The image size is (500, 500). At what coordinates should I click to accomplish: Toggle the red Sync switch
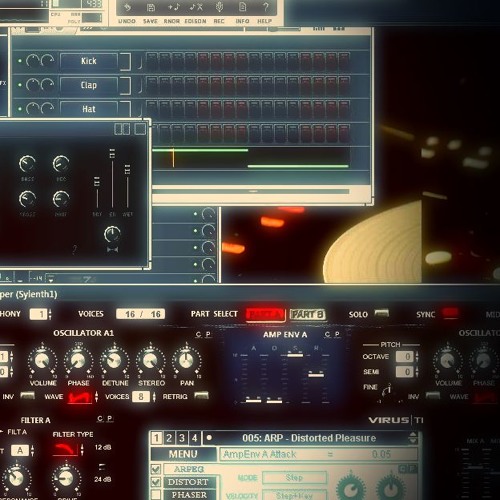click(x=450, y=313)
